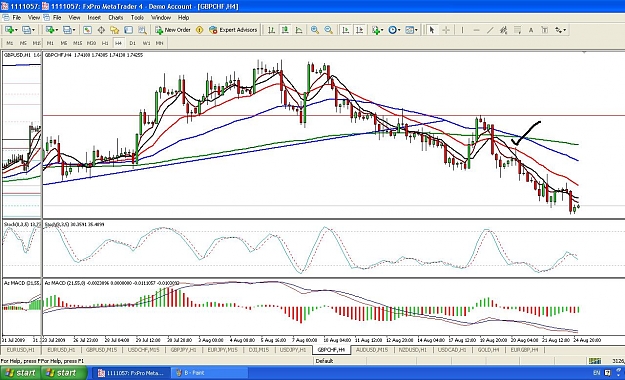Screen dimensions: 625x380
Task: Switch to the DJI,M15 chart tab
Action: tap(259, 350)
